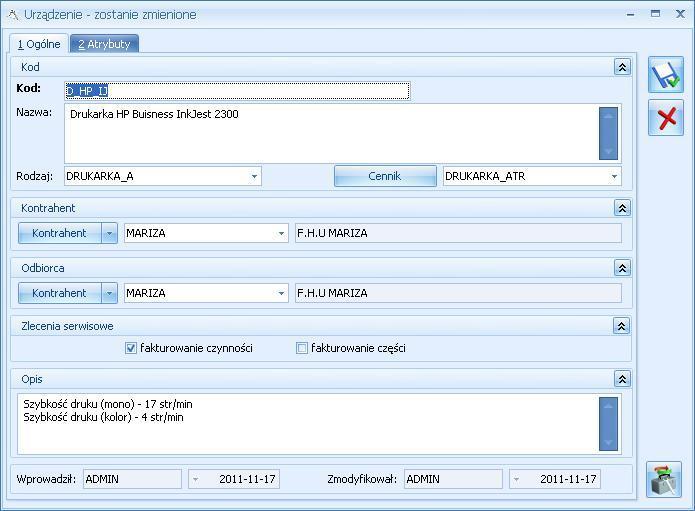Click the Cennik button
Screen dimensions: 695x511
(x=385, y=176)
